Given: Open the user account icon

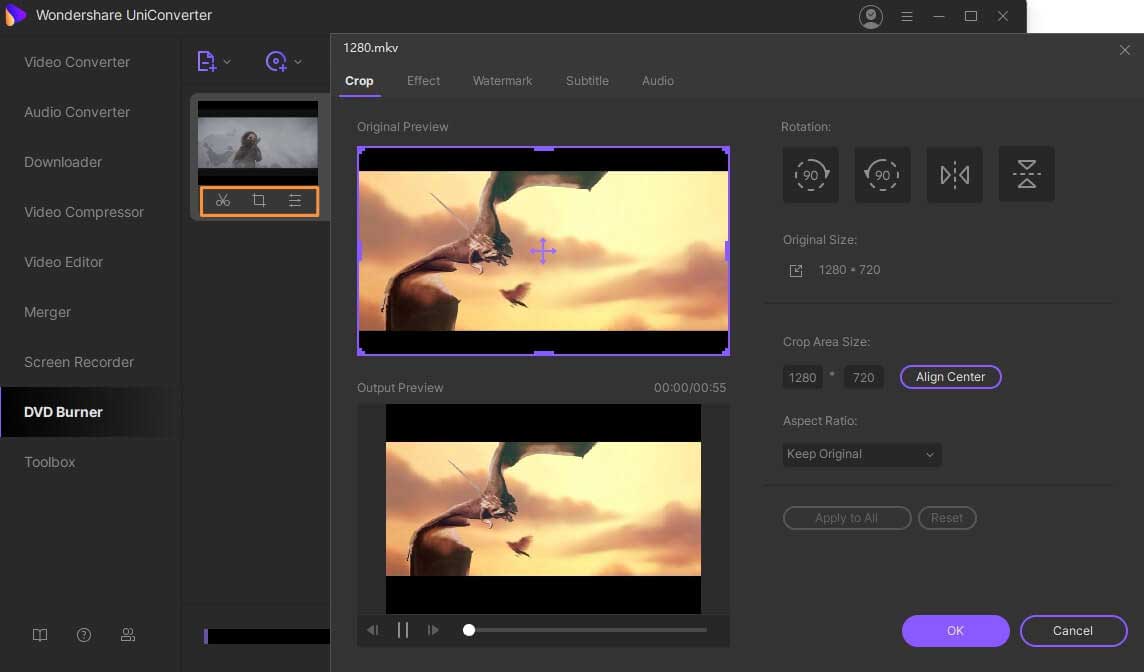Looking at the screenshot, I should (870, 16).
